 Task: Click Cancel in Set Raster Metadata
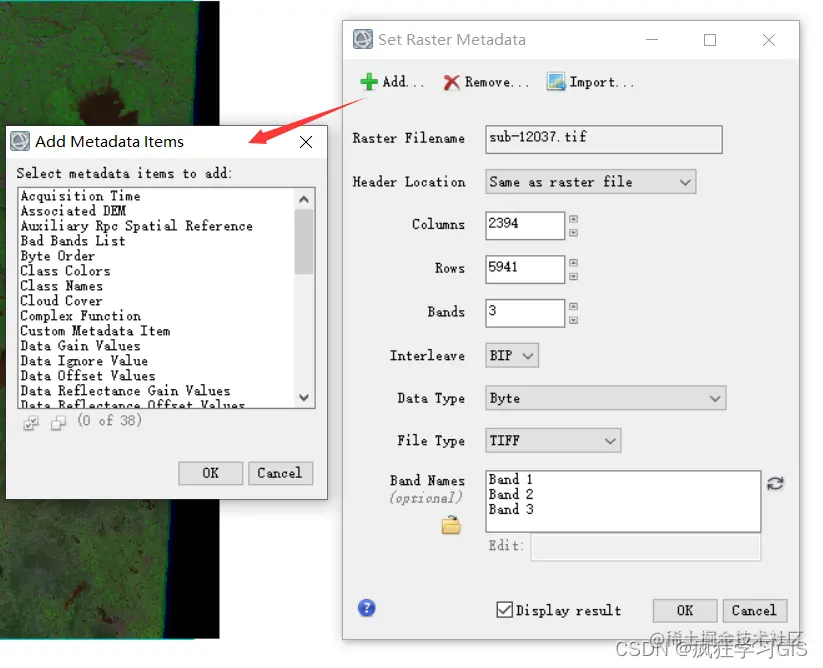(x=755, y=610)
